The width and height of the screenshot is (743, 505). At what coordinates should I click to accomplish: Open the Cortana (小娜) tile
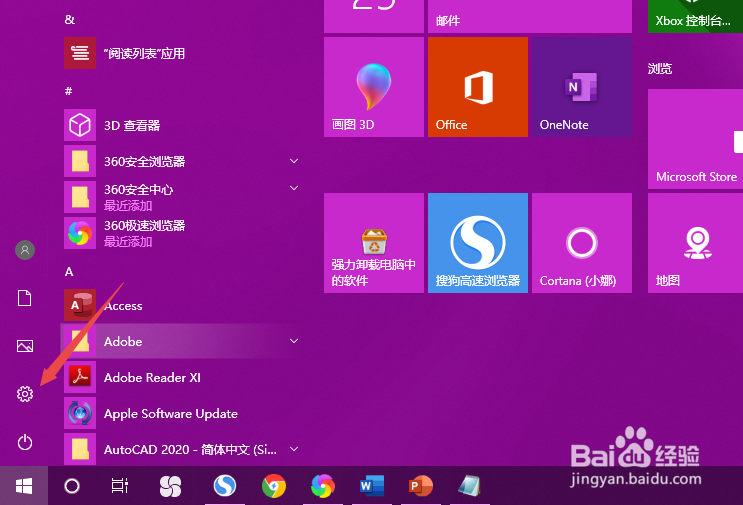pyautogui.click(x=582, y=243)
